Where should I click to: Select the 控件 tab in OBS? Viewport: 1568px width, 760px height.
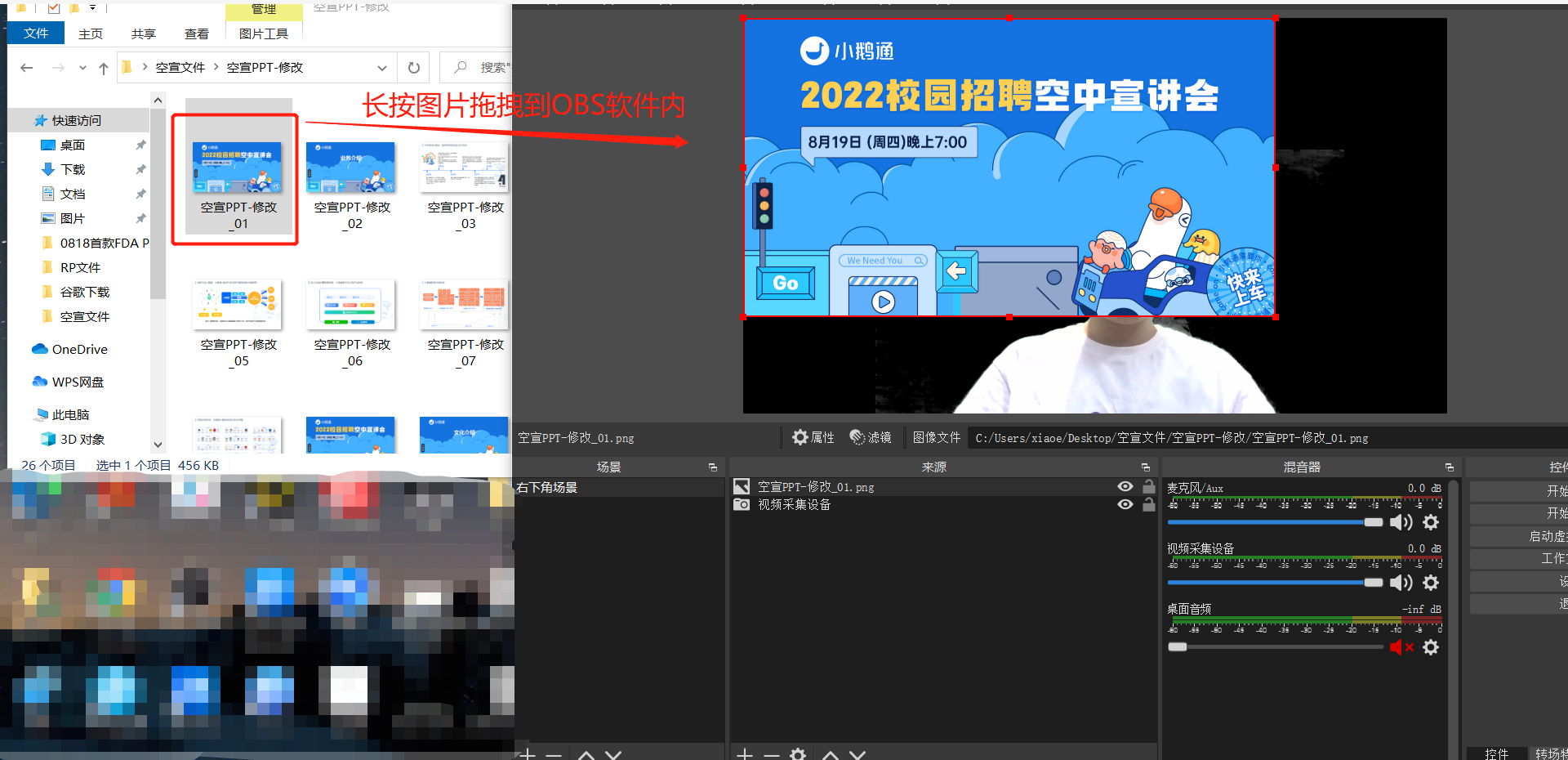pyautogui.click(x=1496, y=753)
